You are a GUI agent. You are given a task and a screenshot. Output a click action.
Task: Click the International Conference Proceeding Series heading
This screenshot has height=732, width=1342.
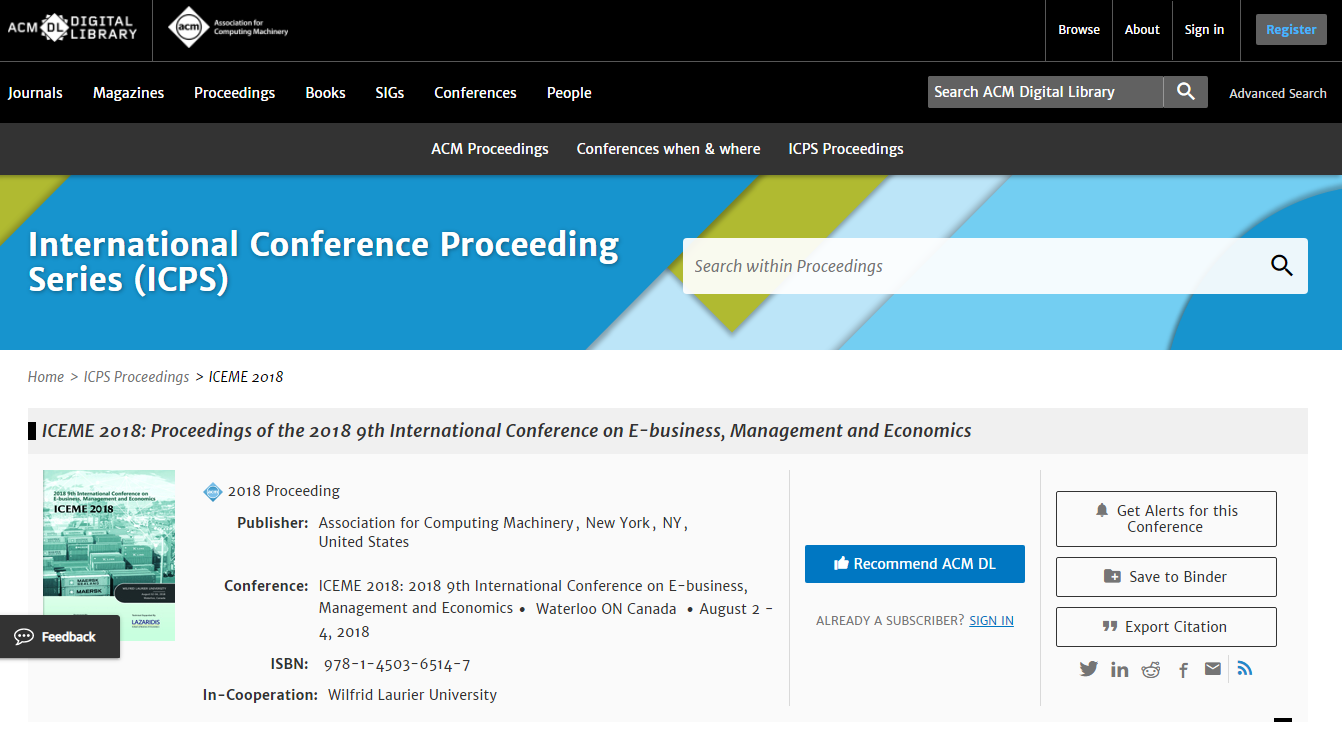[324, 261]
